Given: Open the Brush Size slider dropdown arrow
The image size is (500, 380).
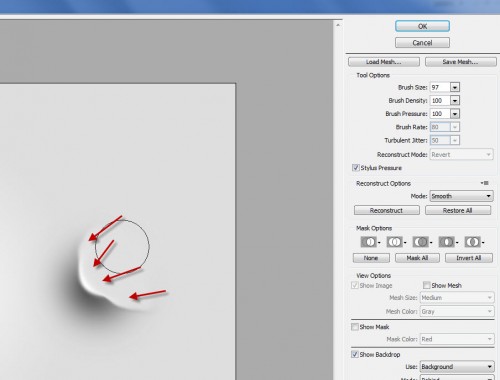Looking at the screenshot, I should pos(455,87).
